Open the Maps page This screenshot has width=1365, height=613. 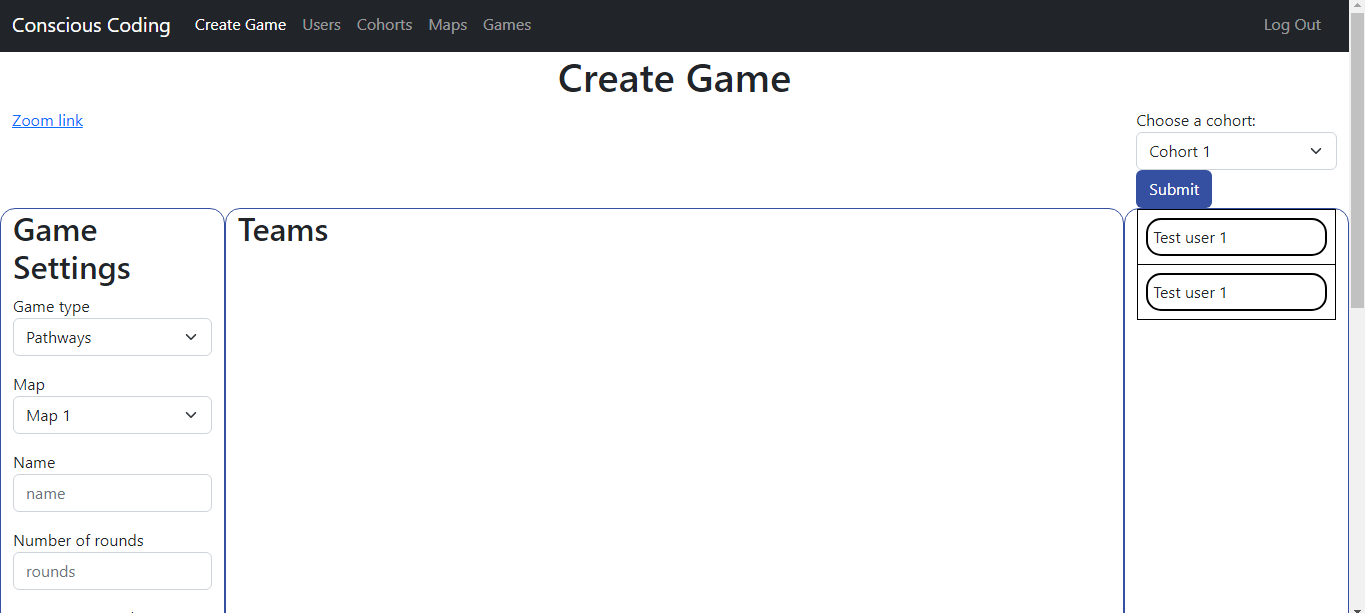point(447,25)
